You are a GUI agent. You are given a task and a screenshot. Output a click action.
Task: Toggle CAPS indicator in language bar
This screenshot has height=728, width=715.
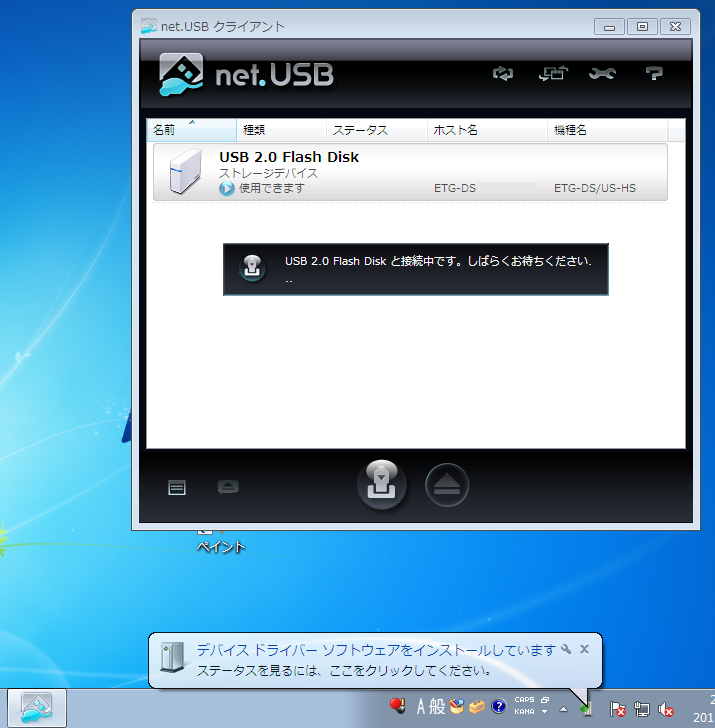(x=524, y=700)
